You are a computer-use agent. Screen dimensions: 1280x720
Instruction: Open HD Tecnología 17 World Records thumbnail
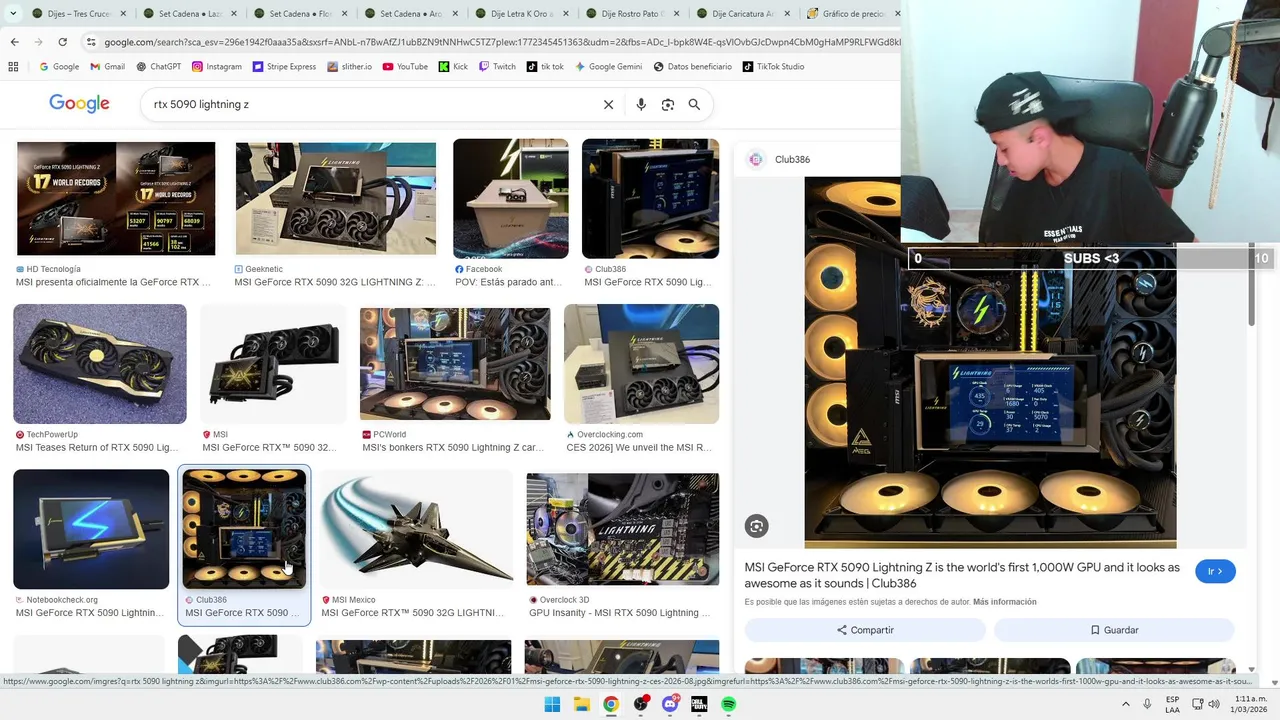click(x=116, y=198)
